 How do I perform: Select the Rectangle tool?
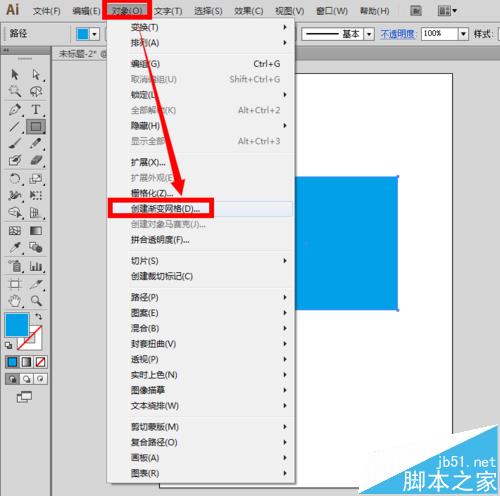click(x=36, y=127)
